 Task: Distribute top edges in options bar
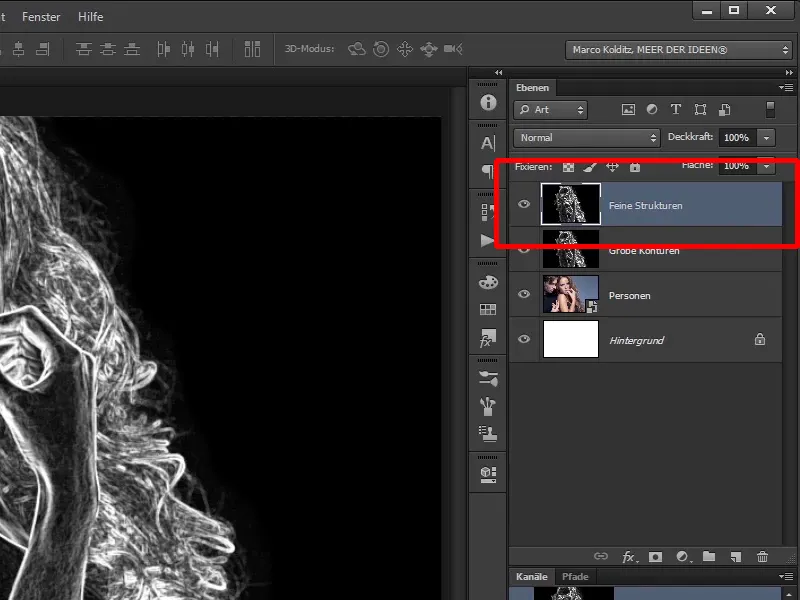point(84,49)
